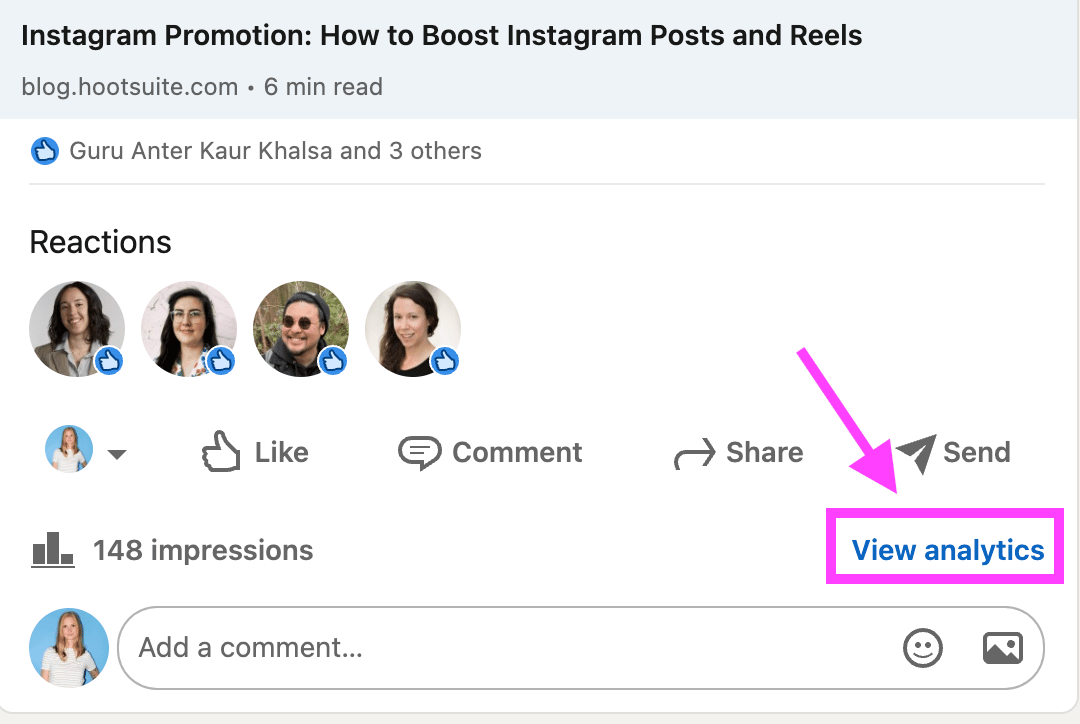Click "Guru Anter Kaur Khalsa and 3 others"
The image size is (1080, 724).
point(275,151)
